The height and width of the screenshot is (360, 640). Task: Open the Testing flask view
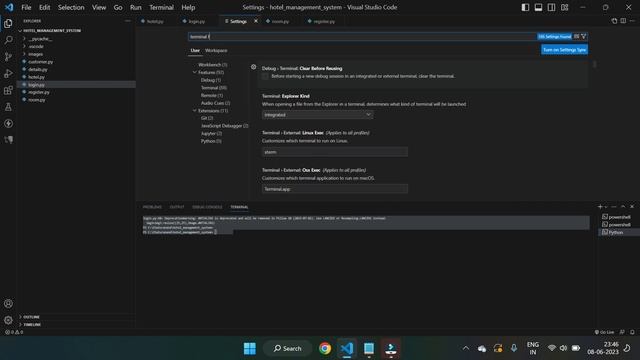tap(8, 107)
